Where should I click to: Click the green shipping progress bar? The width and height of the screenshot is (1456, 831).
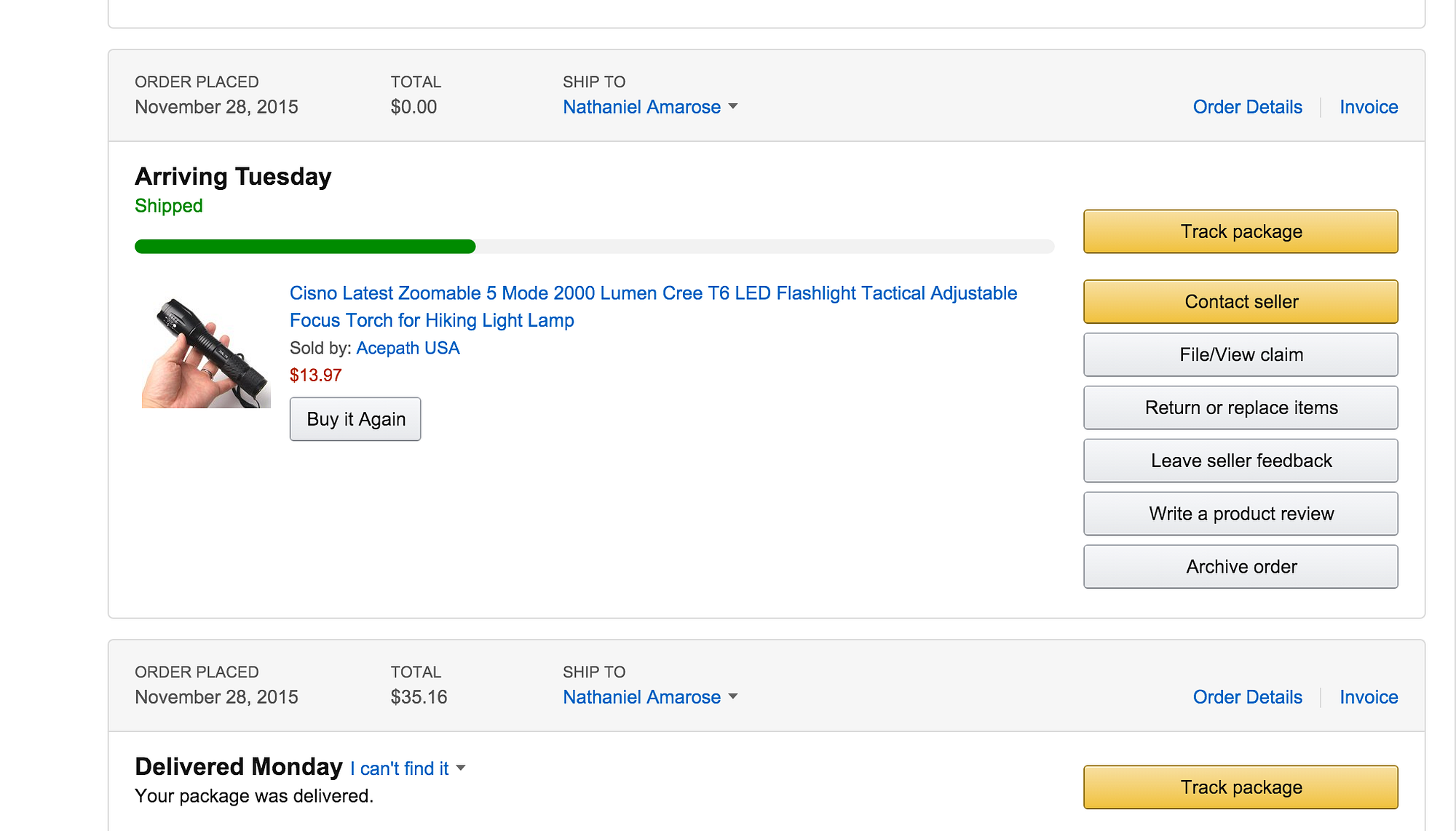point(305,247)
